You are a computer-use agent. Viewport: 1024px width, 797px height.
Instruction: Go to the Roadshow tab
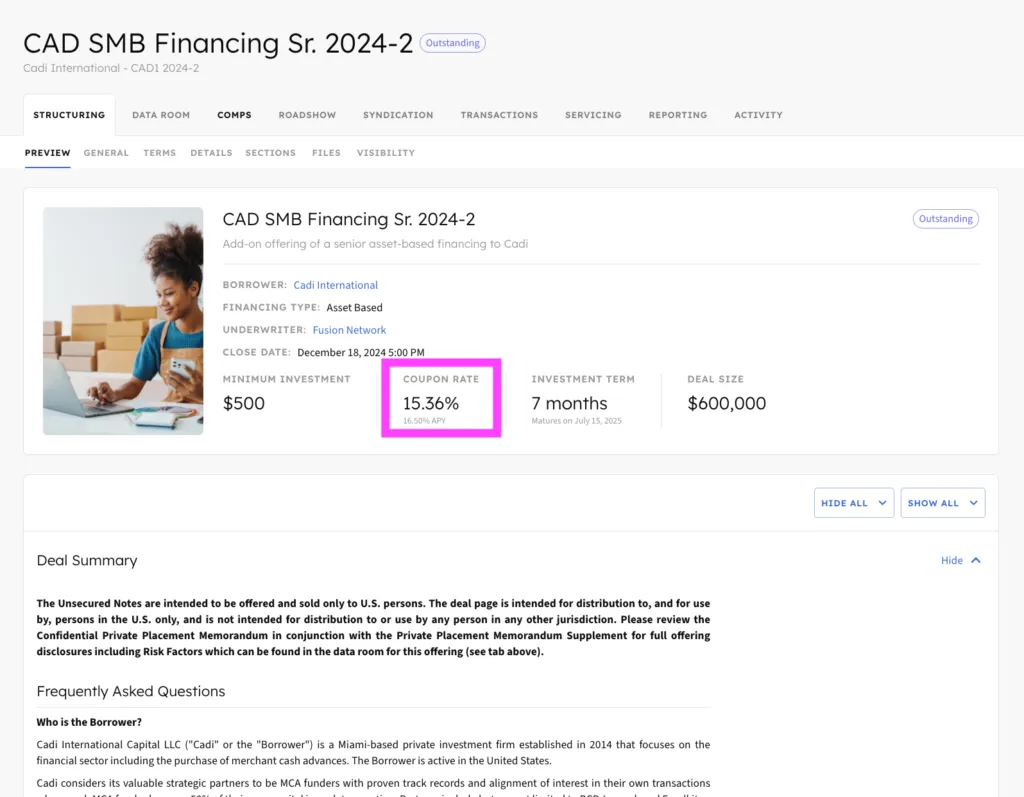coord(307,115)
